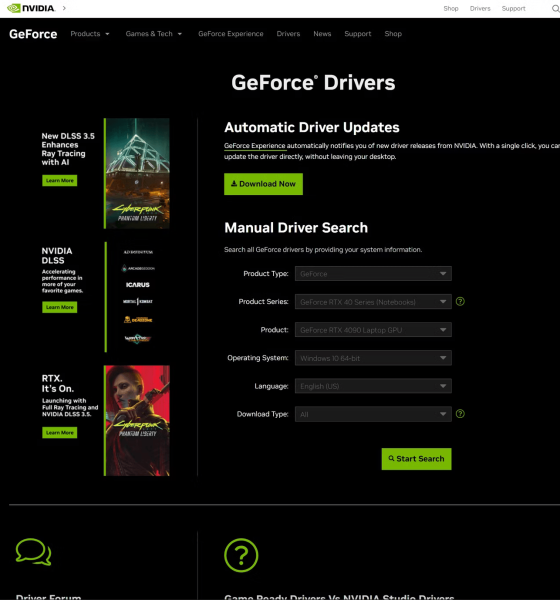
Task: Open top bar Drivers link
Action: click(480, 8)
